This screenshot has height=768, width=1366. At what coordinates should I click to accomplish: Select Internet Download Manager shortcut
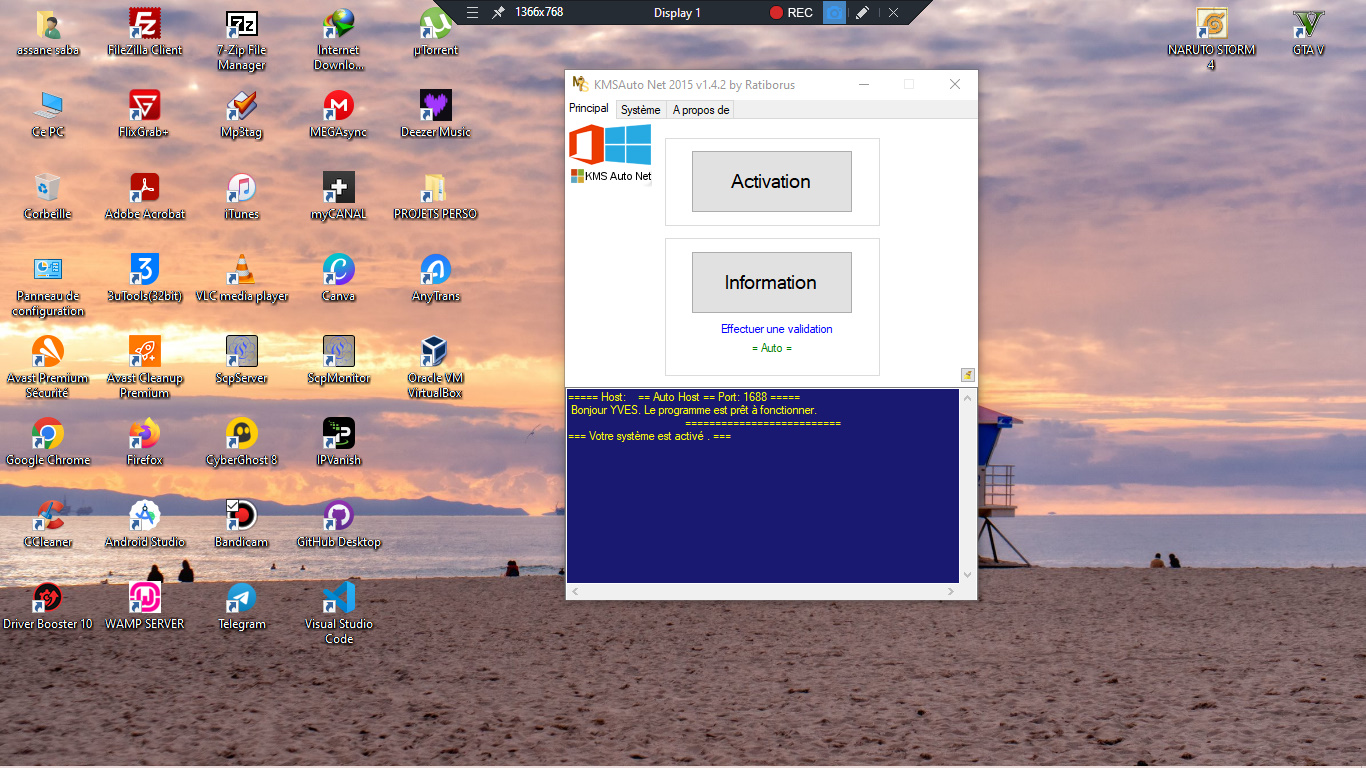click(x=339, y=41)
